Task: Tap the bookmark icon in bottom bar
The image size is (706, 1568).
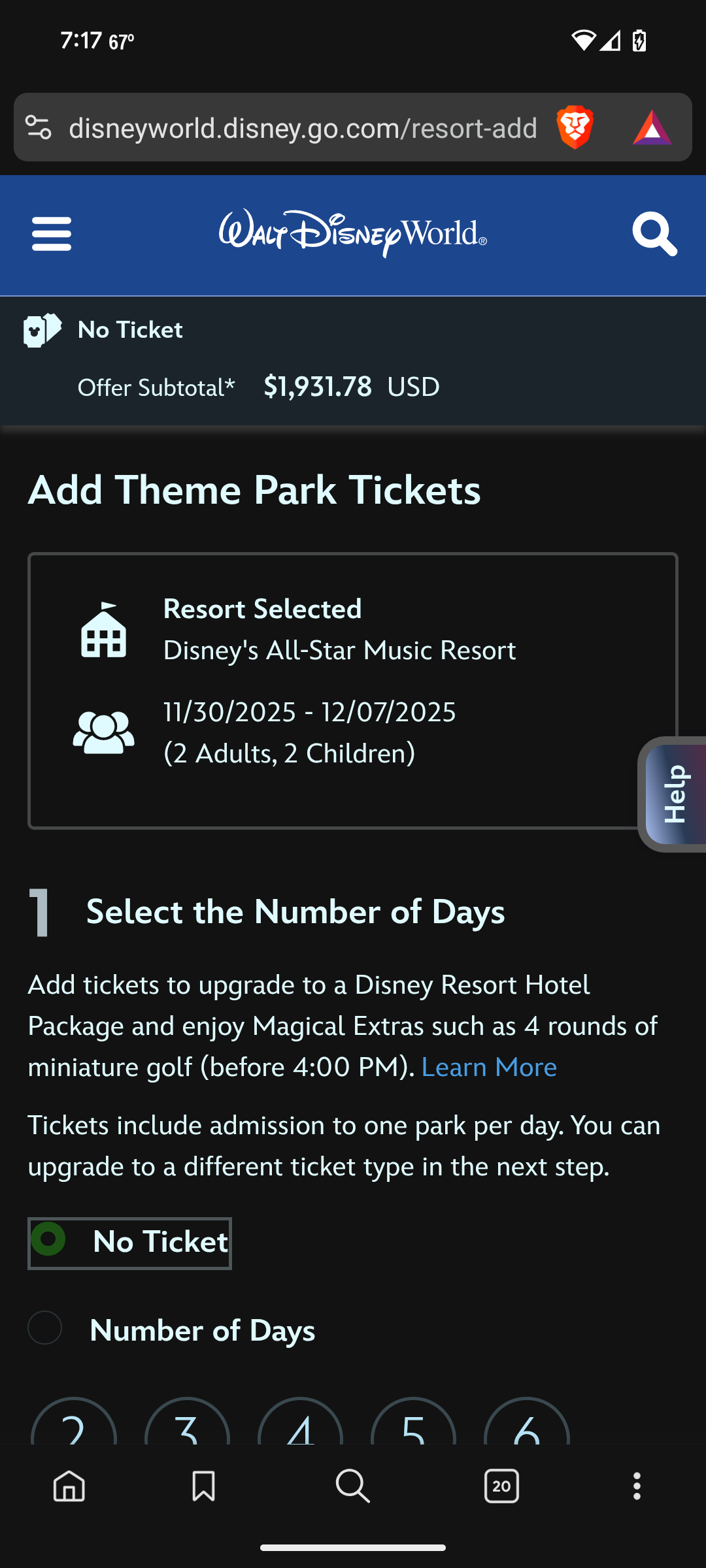Action: coord(203,1486)
